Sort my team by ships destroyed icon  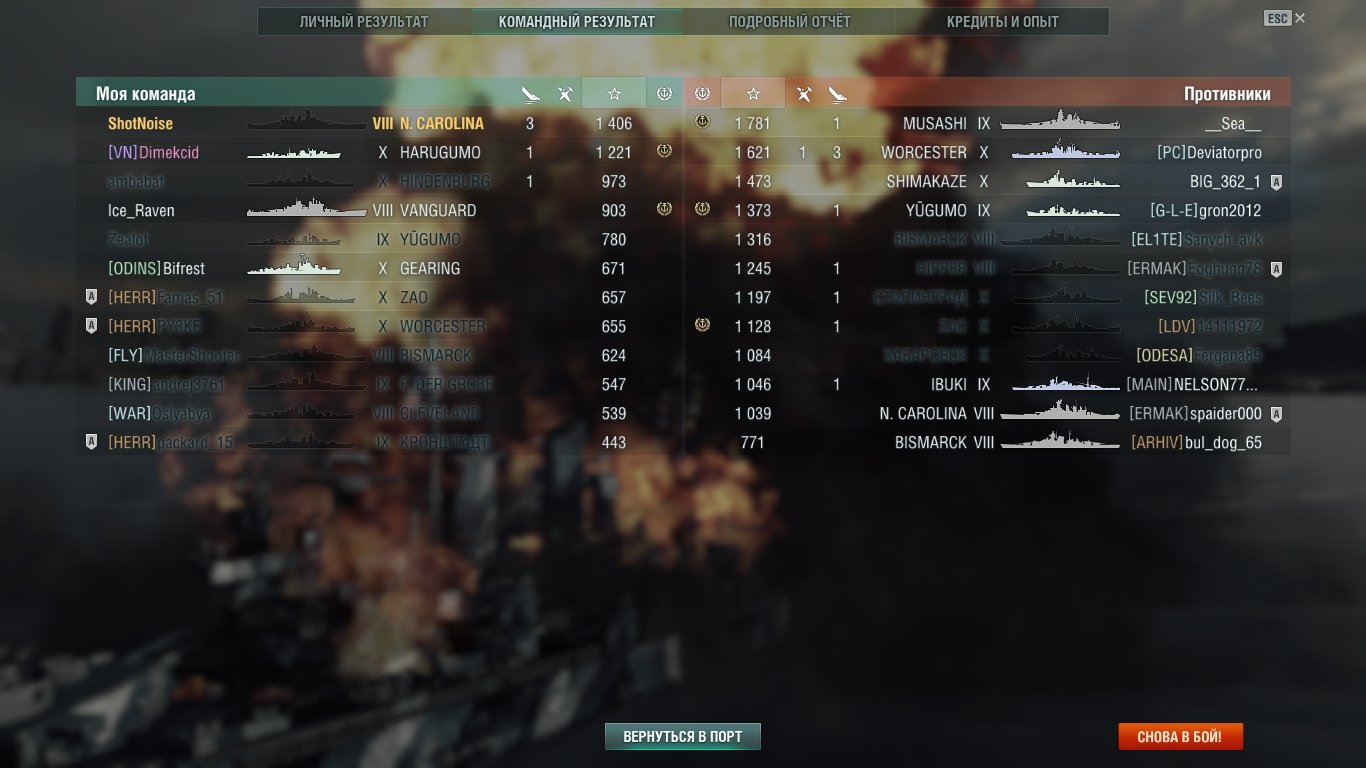point(530,94)
